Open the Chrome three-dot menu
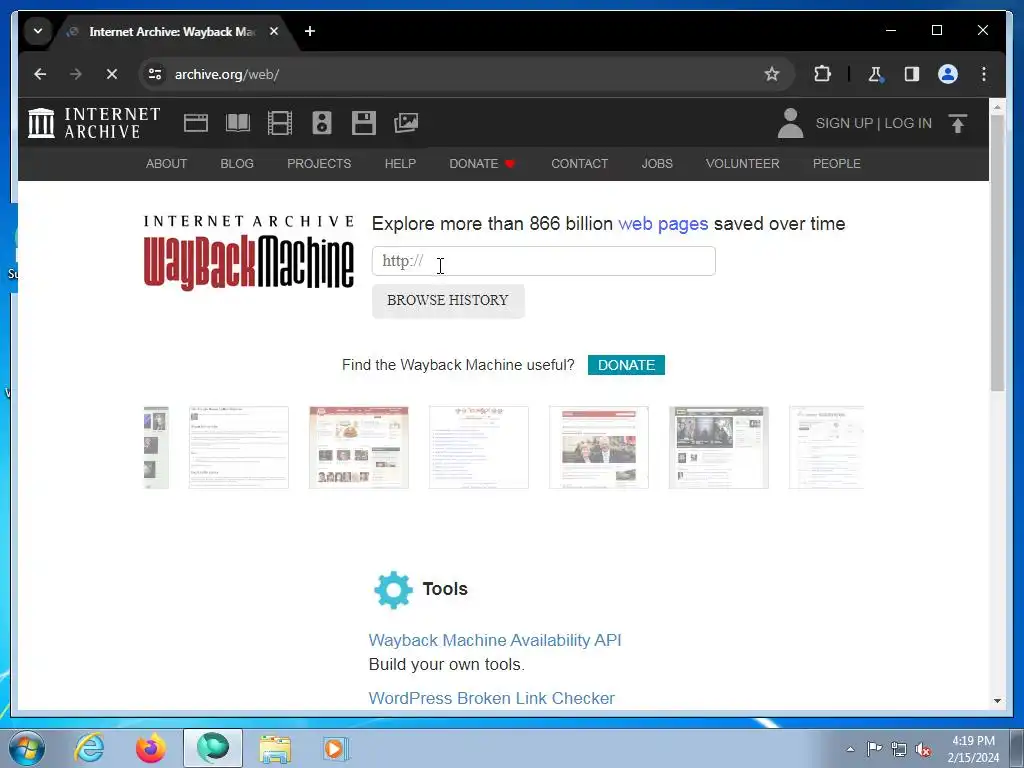Image resolution: width=1024 pixels, height=768 pixels. point(984,74)
